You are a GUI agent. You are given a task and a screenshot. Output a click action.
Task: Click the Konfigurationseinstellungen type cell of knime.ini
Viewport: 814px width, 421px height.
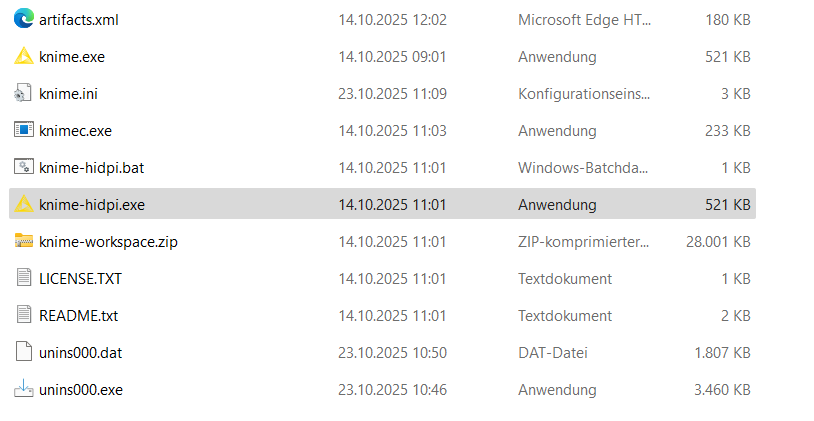584,93
